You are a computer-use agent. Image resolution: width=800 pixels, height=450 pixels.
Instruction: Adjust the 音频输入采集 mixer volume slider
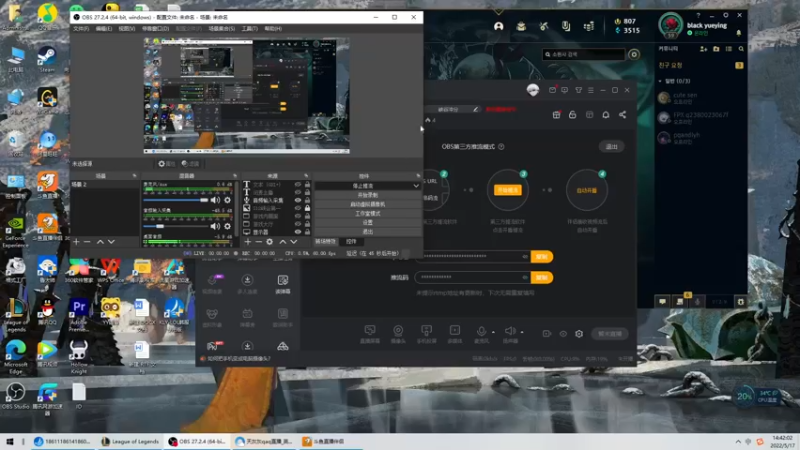tap(176, 226)
